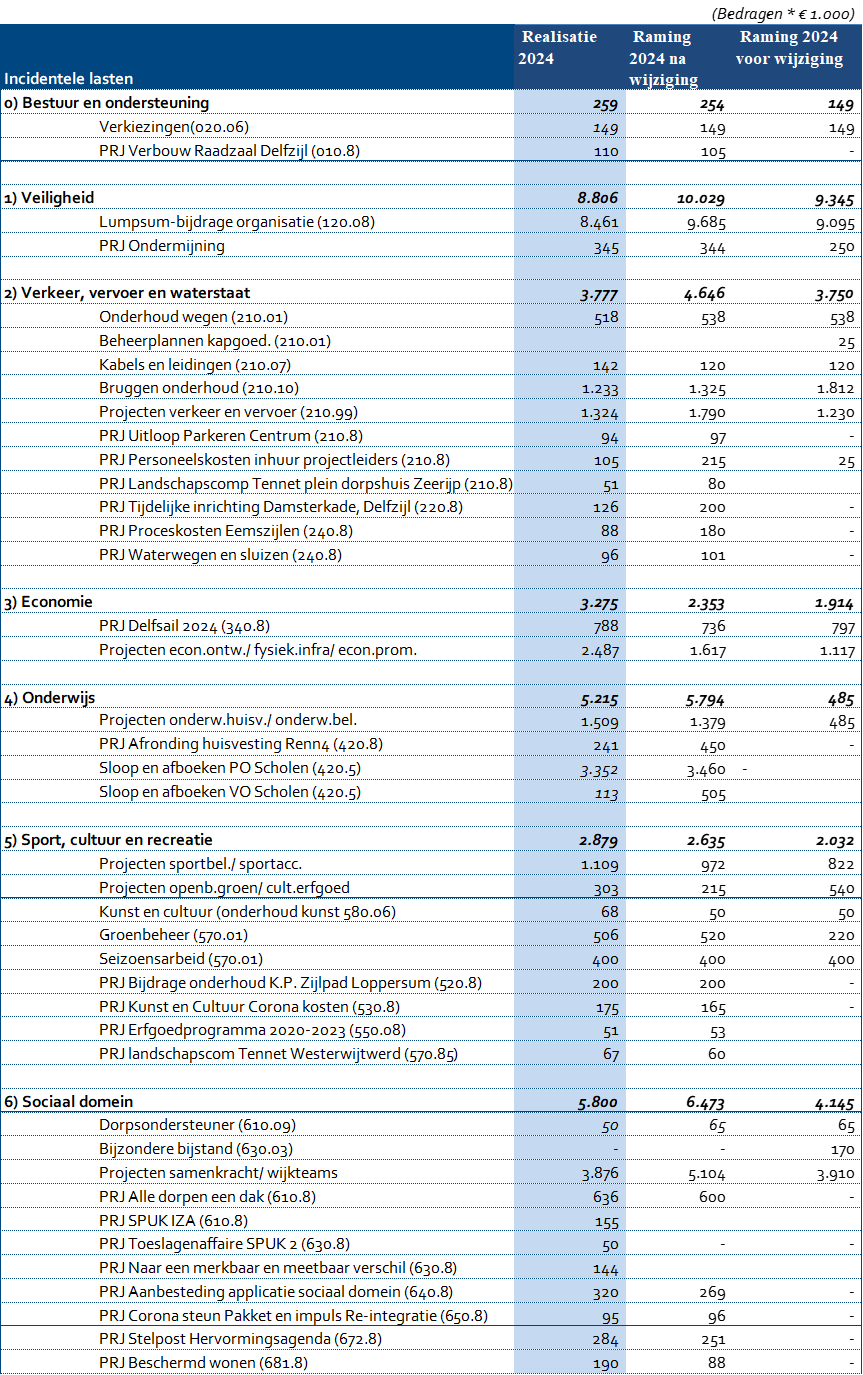
Task: Click 'Lumpsum-bijdrage organisatie (120.08)' label
Action: [237, 222]
